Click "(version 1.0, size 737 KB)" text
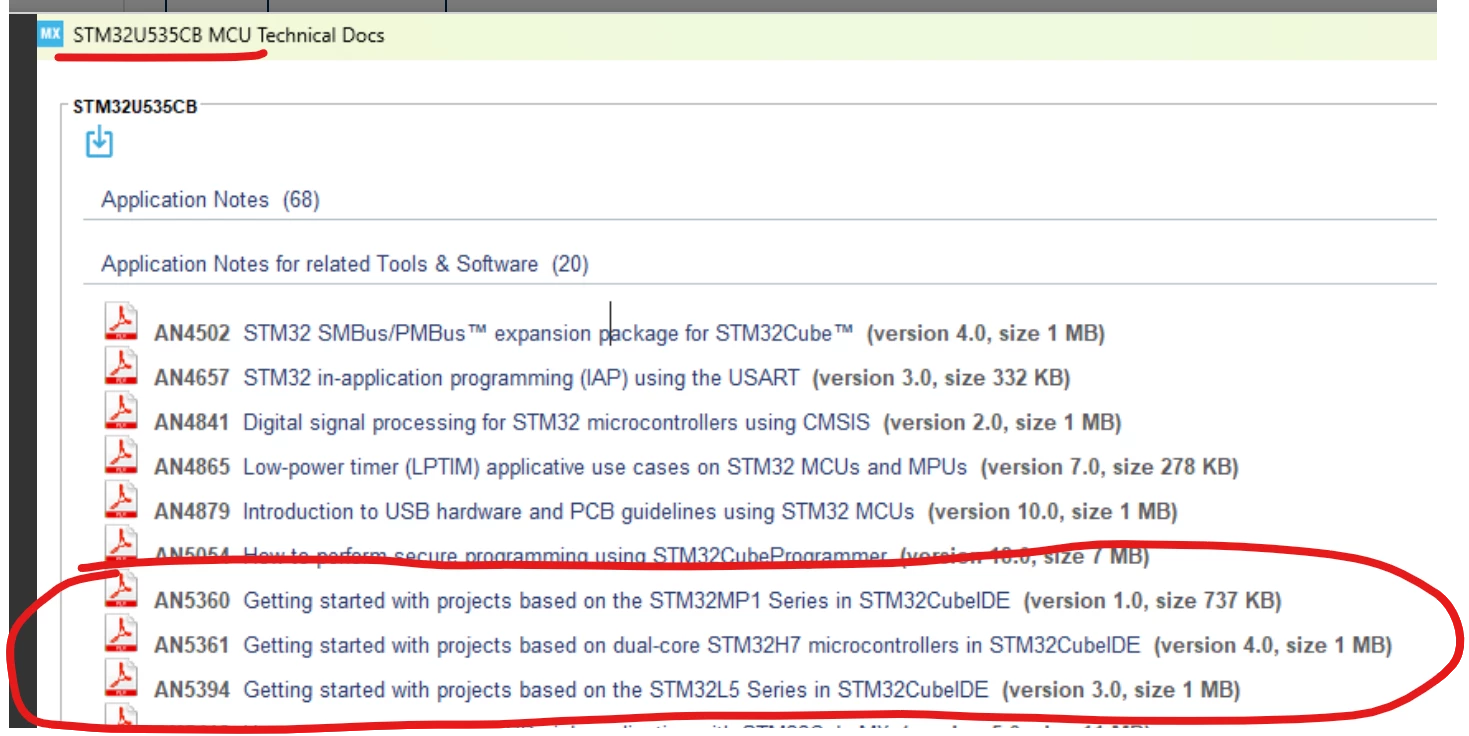Viewport: 1469px width, 736px height. click(x=1153, y=601)
